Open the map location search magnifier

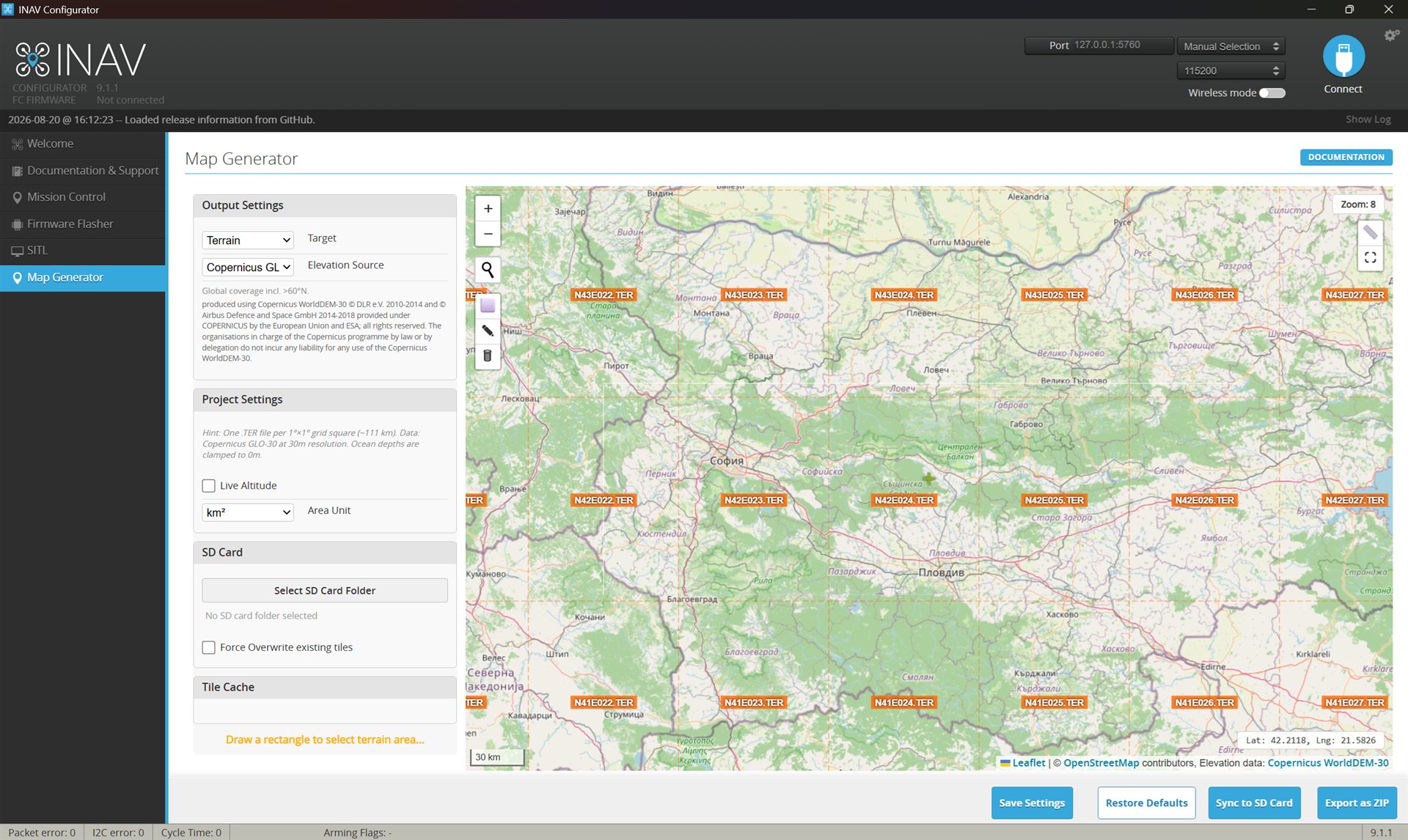point(488,270)
